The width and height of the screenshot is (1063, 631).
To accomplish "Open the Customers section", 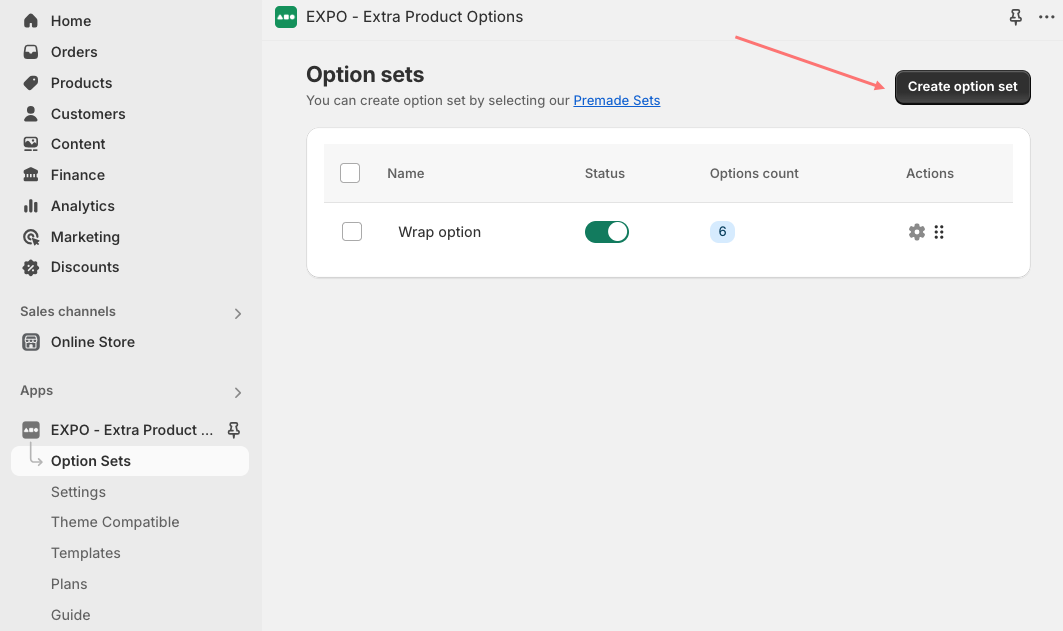I will (x=88, y=114).
